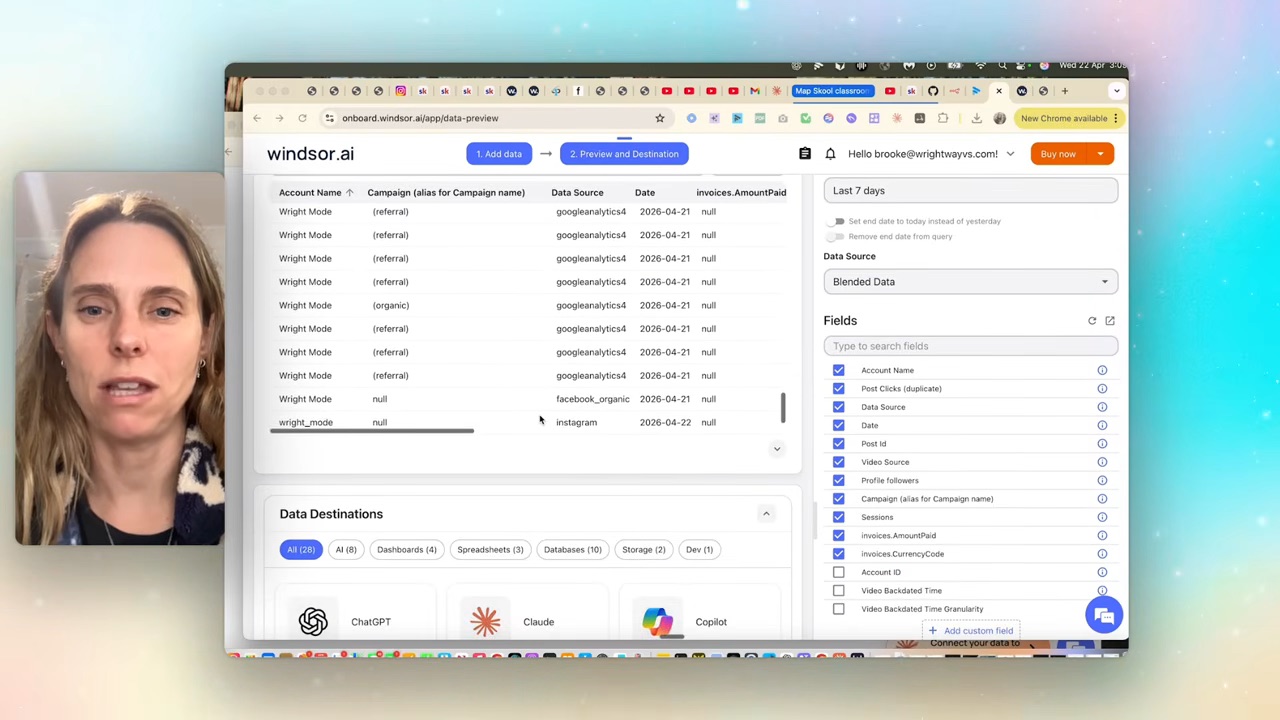The height and width of the screenshot is (720, 1280).
Task: Uncheck Post Clicks (duplicate) field
Action: [x=839, y=389]
